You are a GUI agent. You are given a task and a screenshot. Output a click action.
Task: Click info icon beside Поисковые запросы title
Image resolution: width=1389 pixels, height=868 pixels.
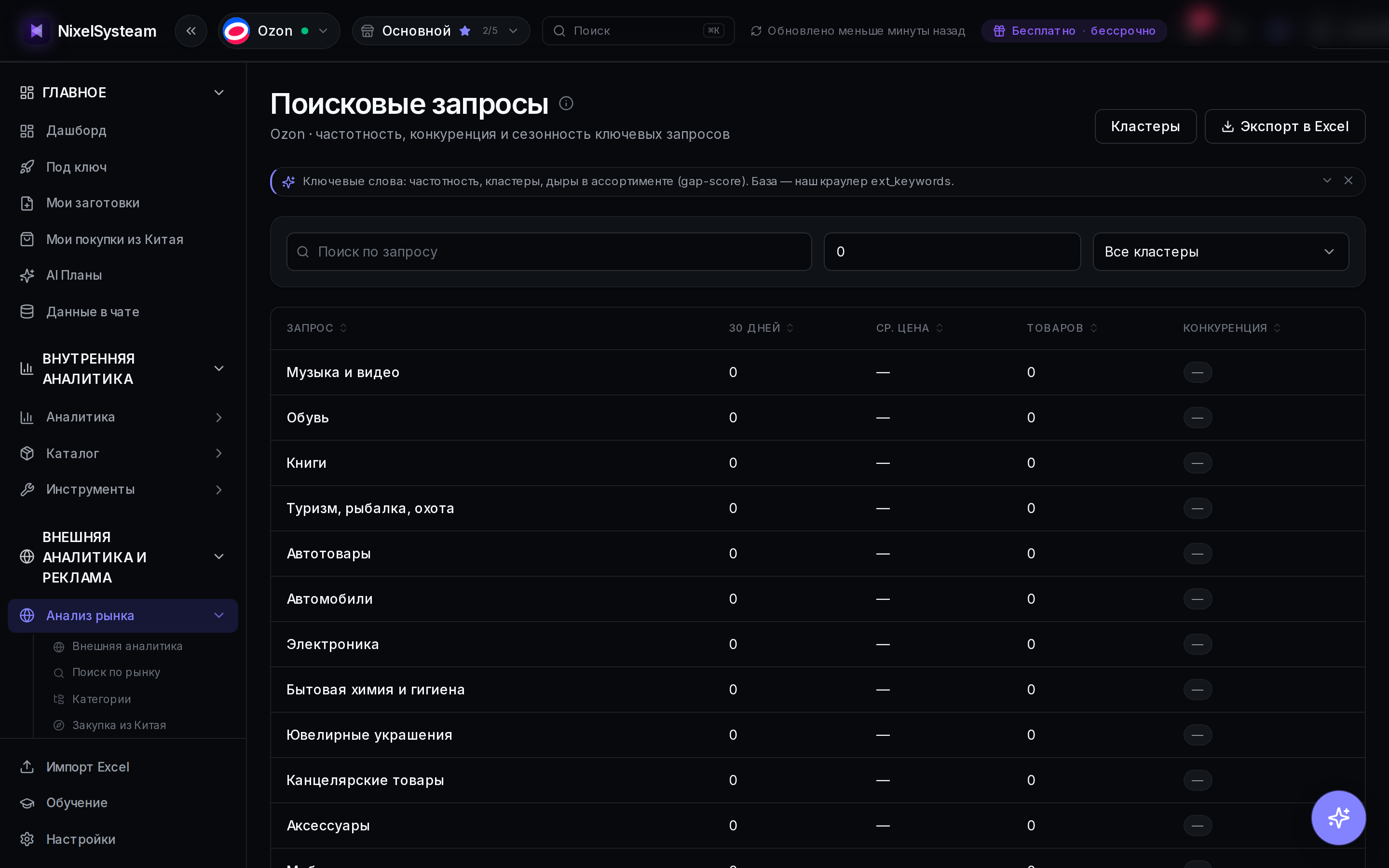[566, 103]
